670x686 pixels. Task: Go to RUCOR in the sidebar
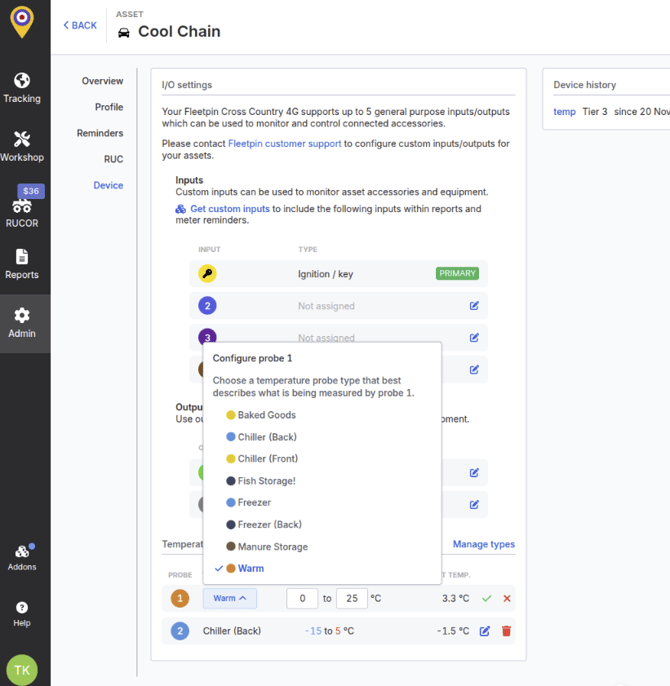pos(22,211)
